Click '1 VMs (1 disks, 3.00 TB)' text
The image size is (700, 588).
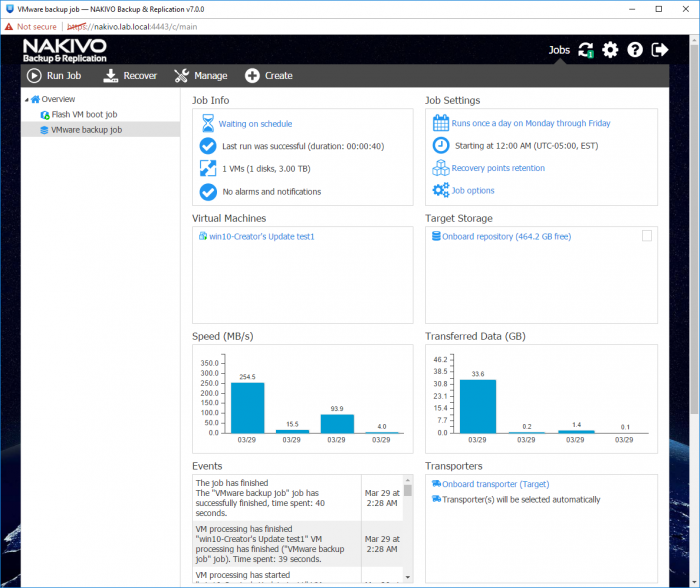click(267, 169)
